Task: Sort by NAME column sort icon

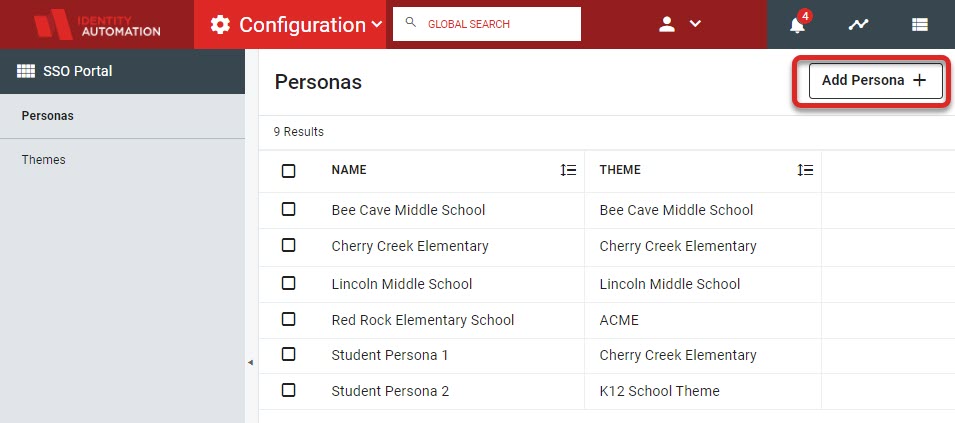Action: (x=568, y=170)
